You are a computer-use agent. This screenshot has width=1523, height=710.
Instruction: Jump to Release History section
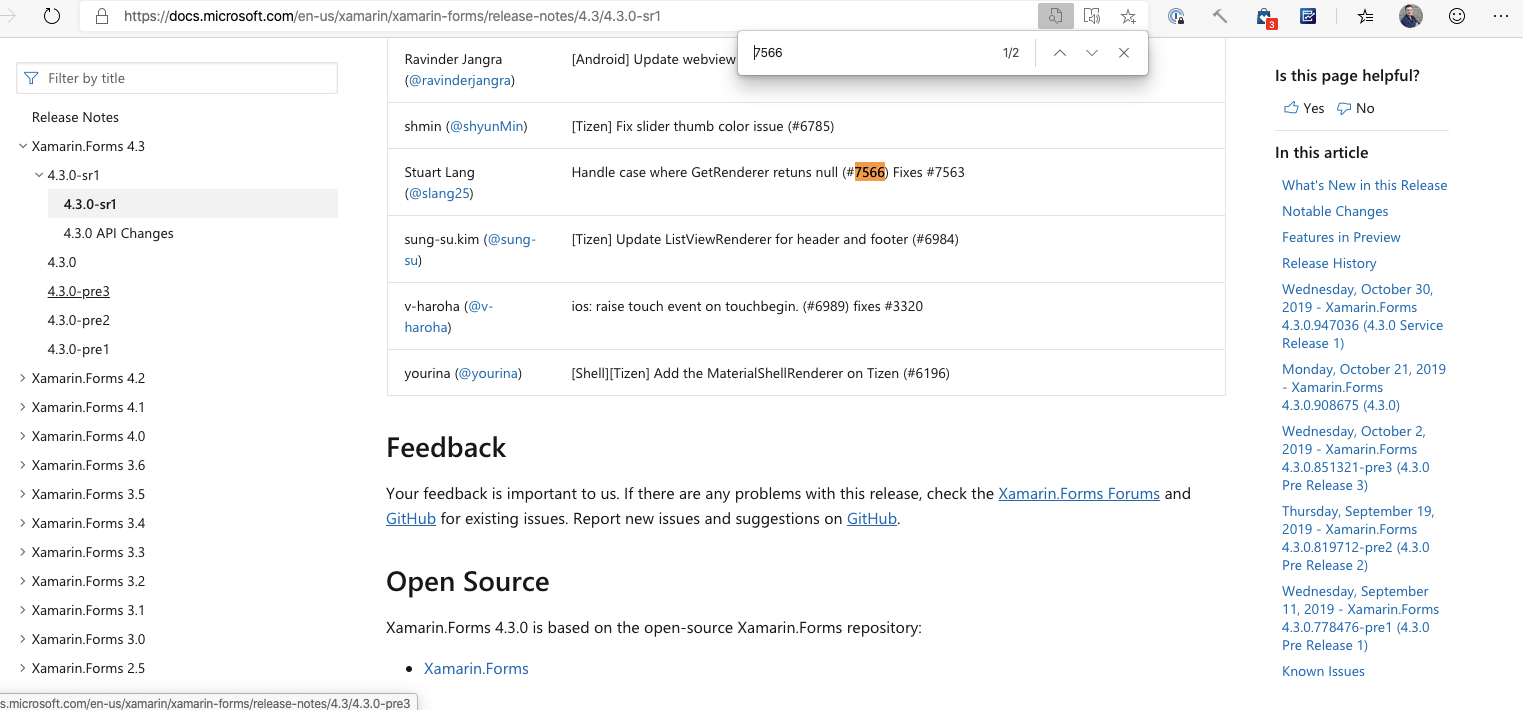1329,263
